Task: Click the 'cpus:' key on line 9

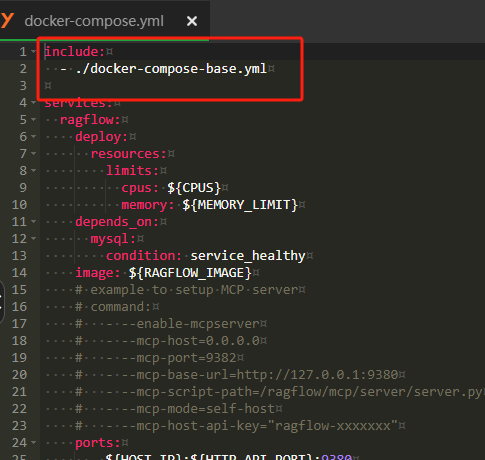Action: (x=140, y=188)
